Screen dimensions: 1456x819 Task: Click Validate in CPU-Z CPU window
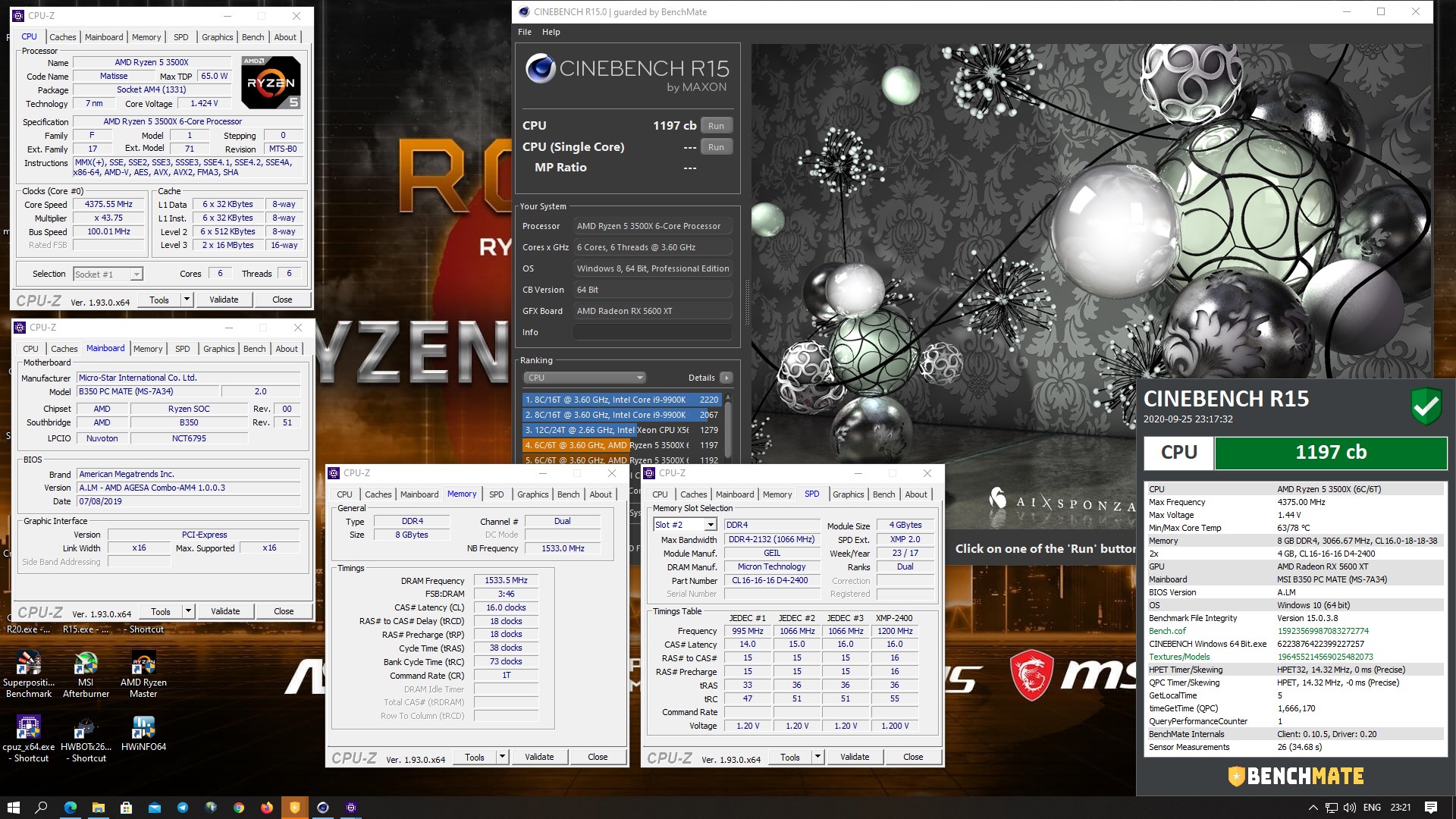[x=224, y=300]
